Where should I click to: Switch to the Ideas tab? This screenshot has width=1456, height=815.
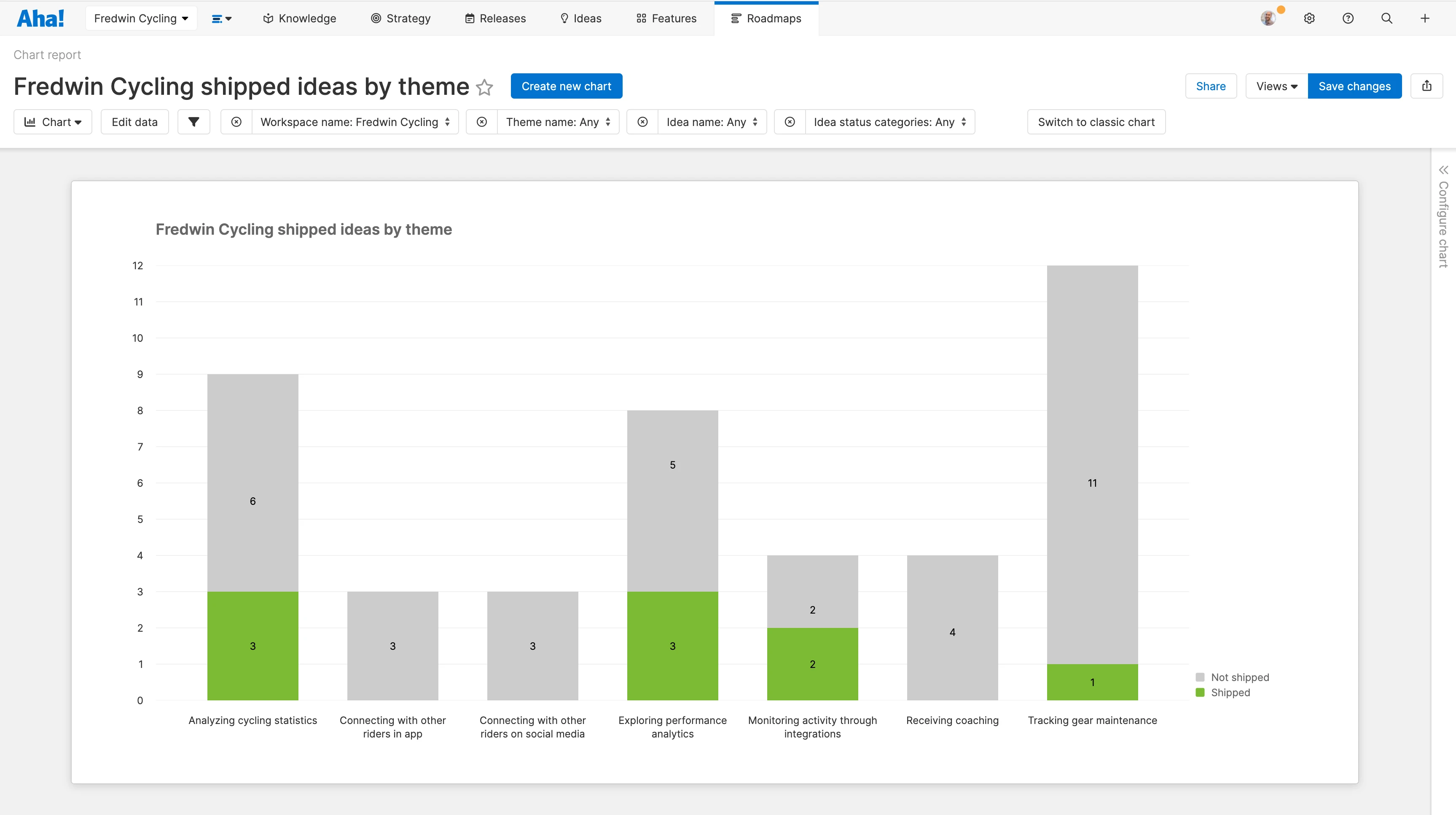tap(580, 18)
